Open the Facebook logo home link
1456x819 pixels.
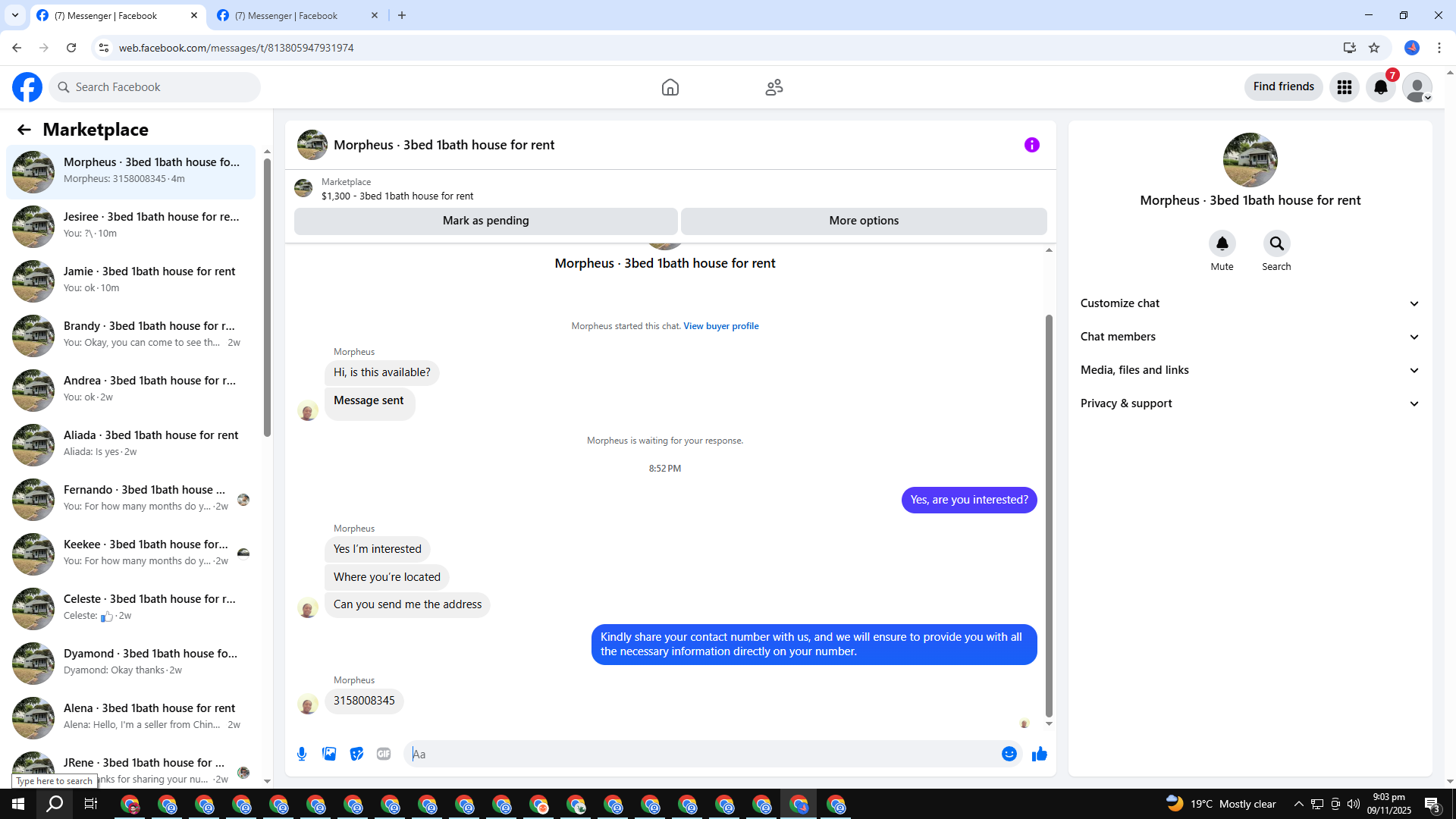27,87
